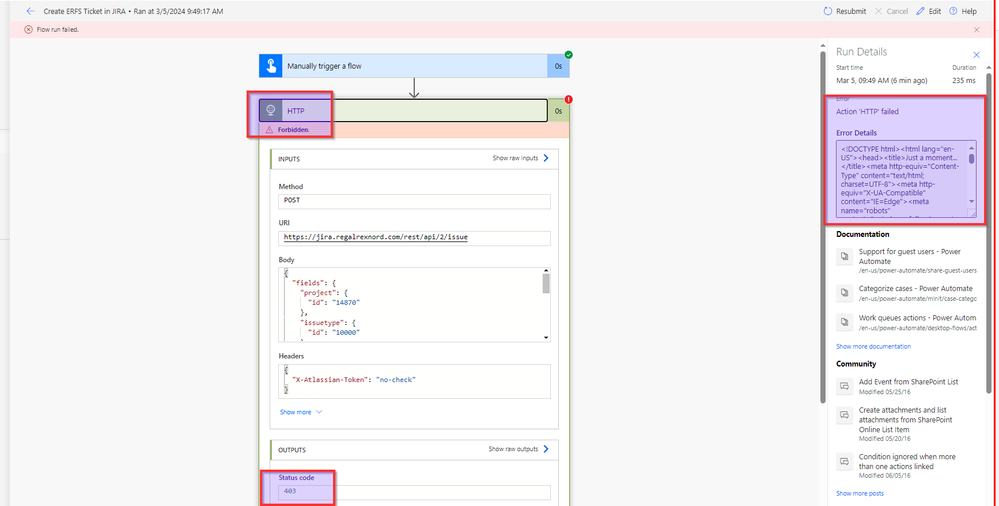This screenshot has width=999, height=506.
Task: Collapse the HTTP action card header
Action: tap(414, 111)
